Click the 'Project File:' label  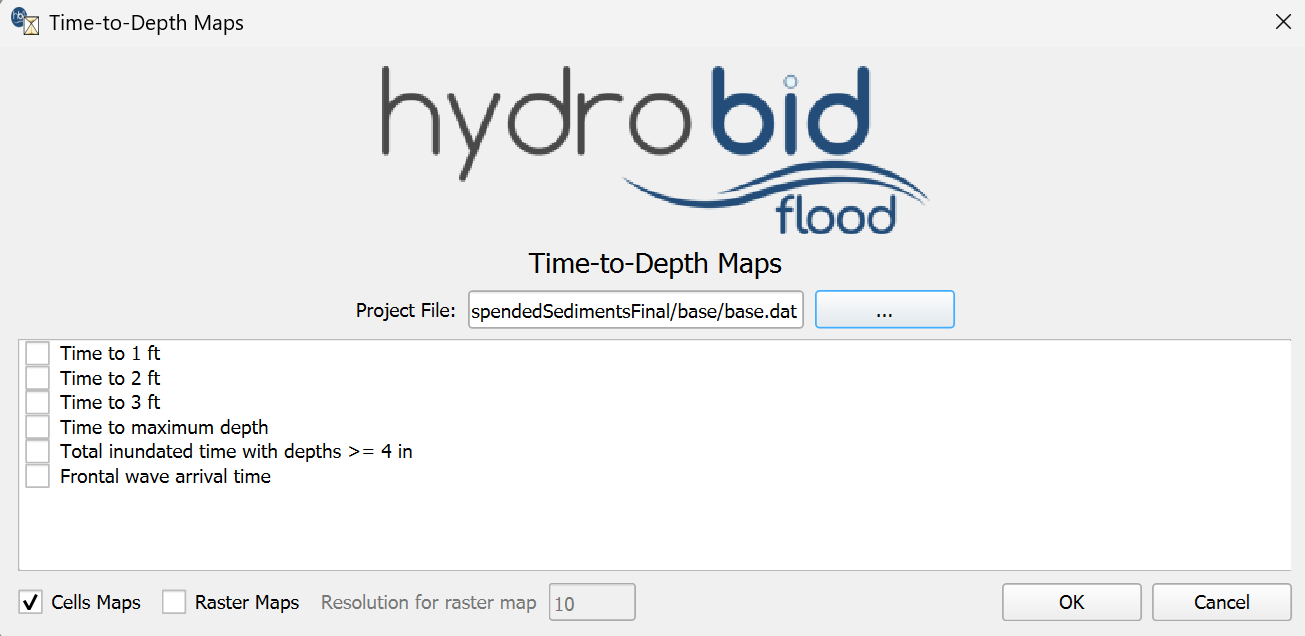[406, 310]
